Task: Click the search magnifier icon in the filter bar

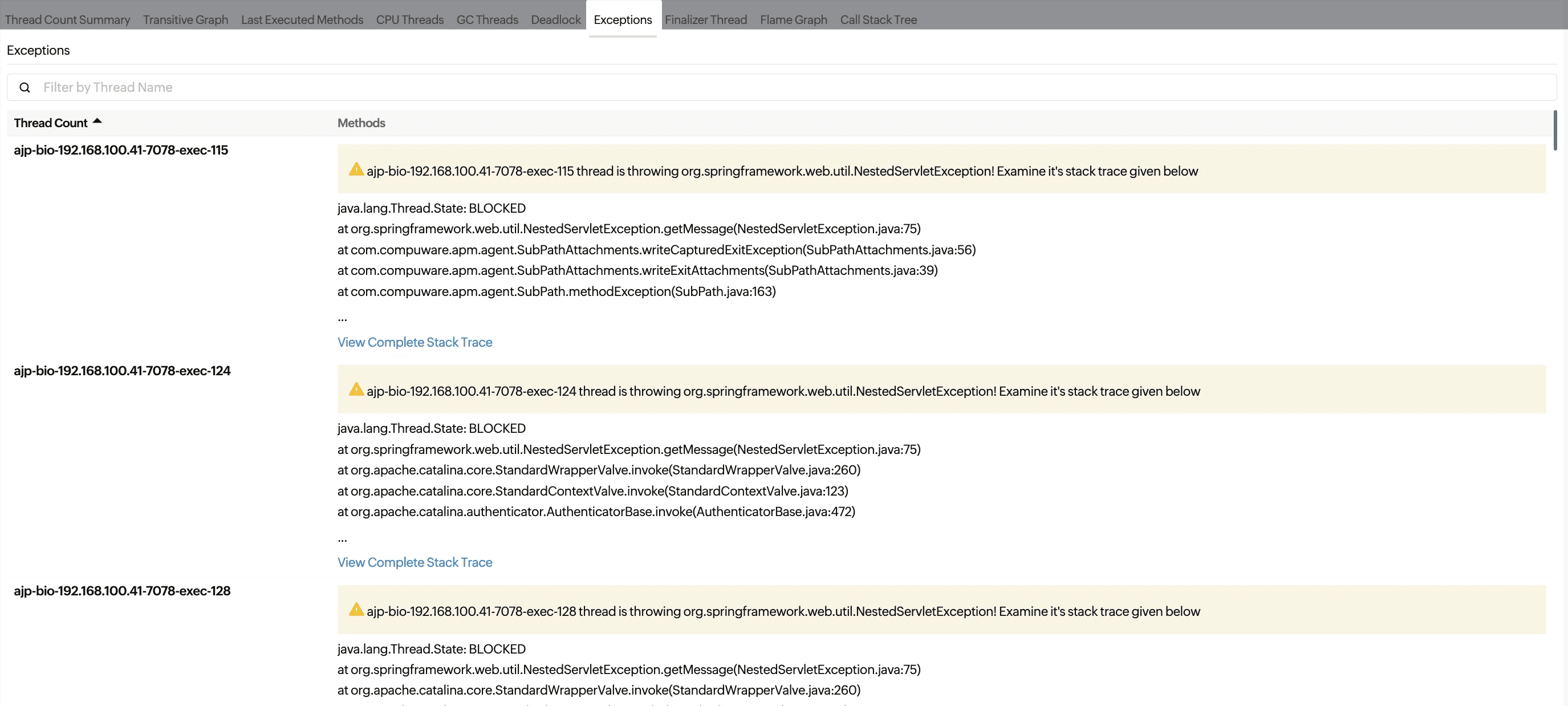Action: pos(25,87)
